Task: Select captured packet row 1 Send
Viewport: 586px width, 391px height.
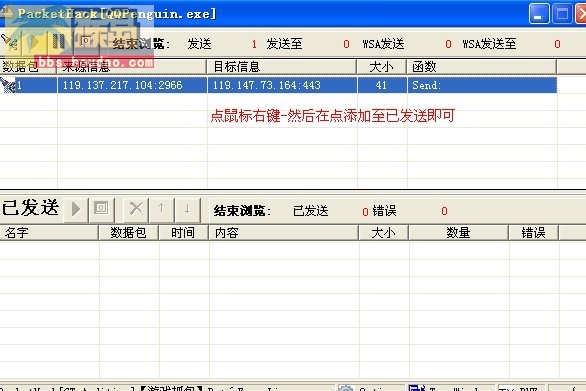Action: [x=278, y=85]
